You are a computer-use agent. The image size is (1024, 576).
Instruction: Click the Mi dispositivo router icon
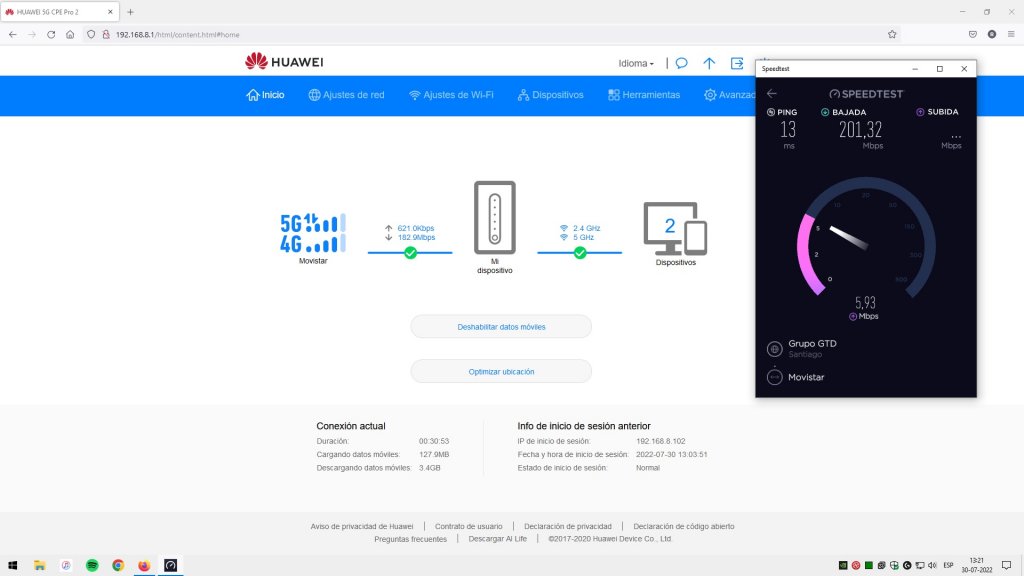[494, 217]
